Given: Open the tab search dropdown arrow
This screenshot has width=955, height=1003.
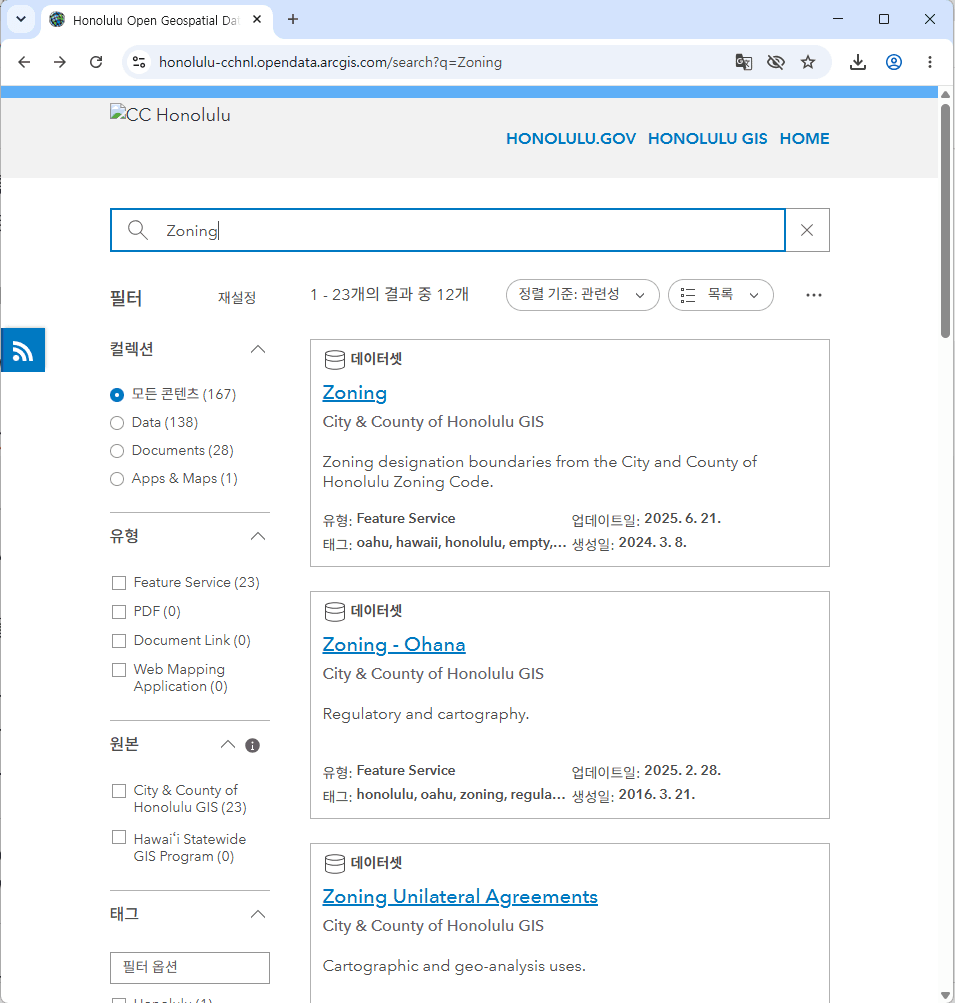Looking at the screenshot, I should pos(20,19).
